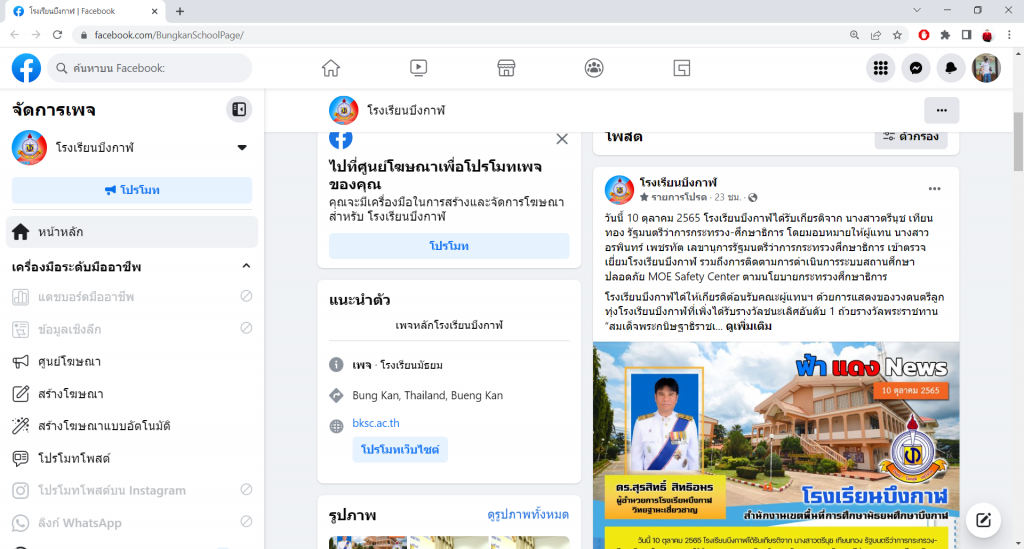Click the new message compose icon

click(984, 520)
